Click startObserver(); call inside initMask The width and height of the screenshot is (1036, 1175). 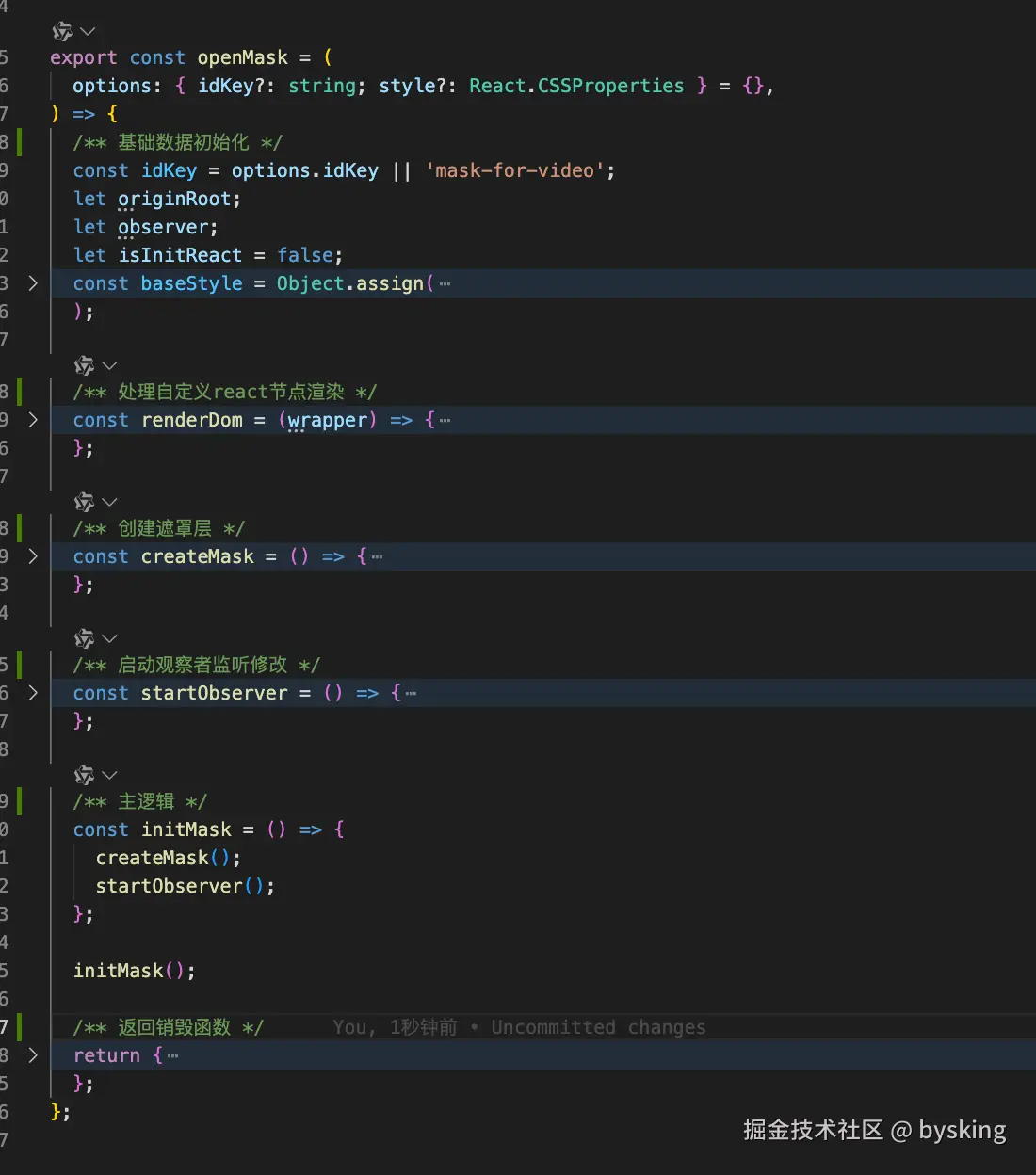click(x=186, y=886)
